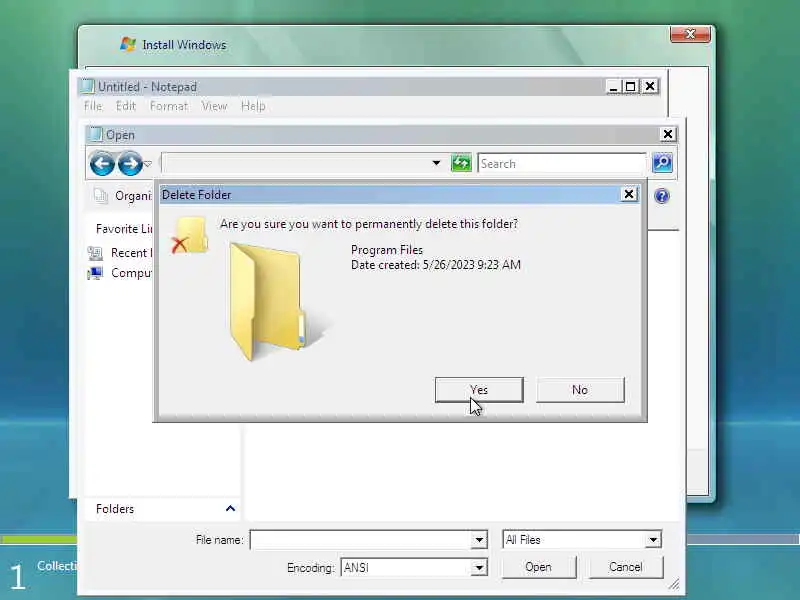Select Recent Places in Favorite Links

click(x=120, y=253)
